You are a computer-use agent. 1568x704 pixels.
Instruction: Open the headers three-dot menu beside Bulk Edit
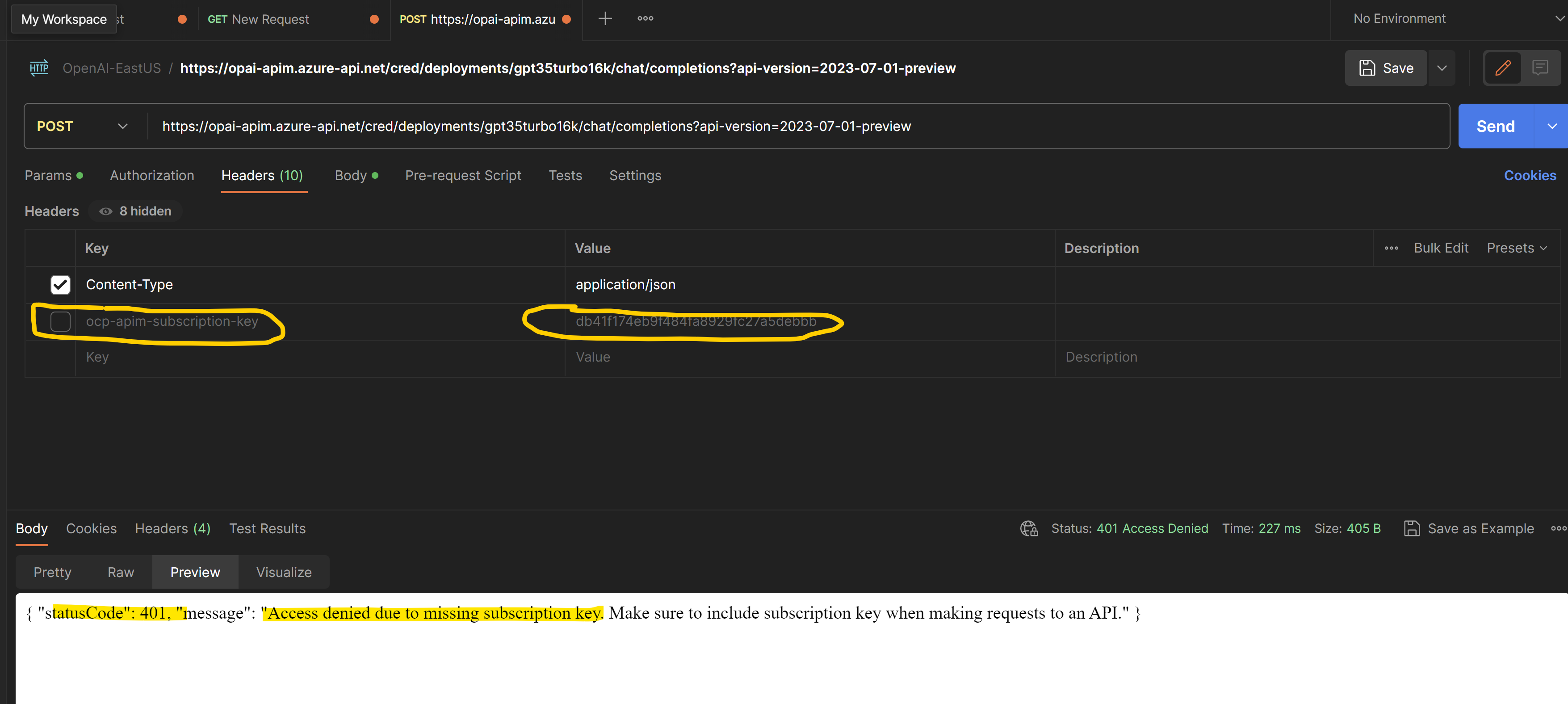point(1392,248)
